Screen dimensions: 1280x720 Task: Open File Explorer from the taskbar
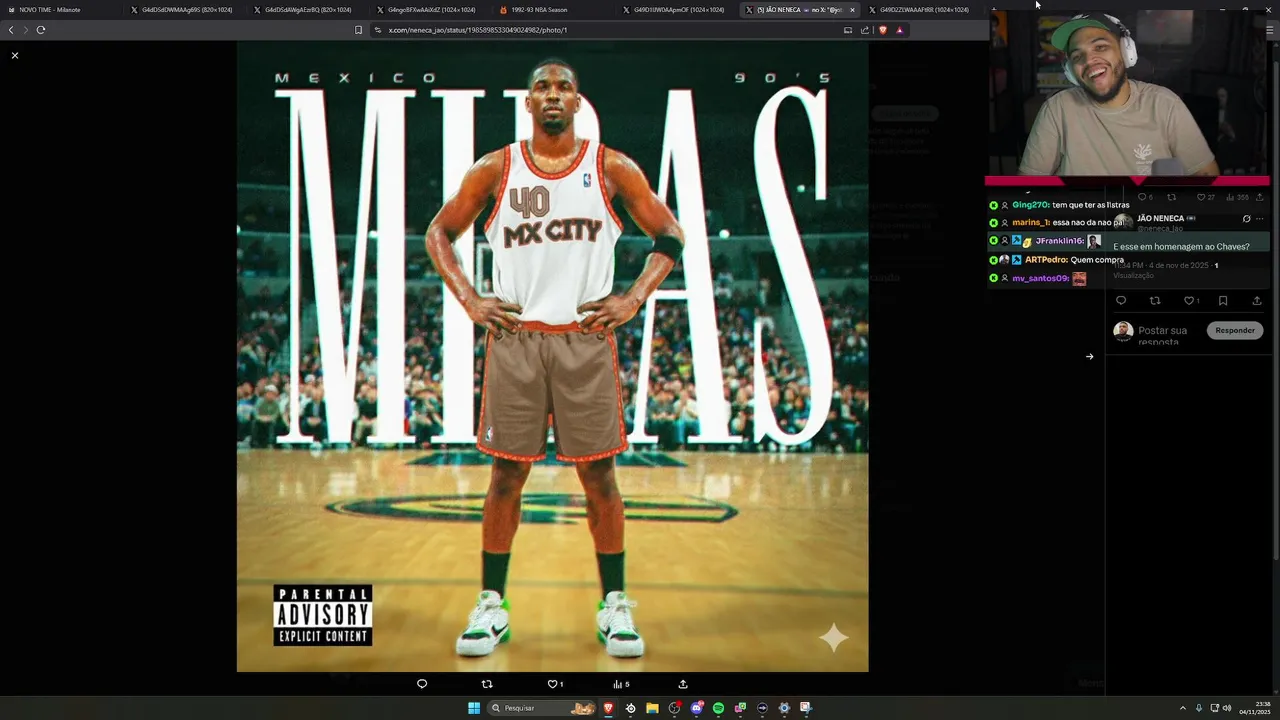[652, 708]
